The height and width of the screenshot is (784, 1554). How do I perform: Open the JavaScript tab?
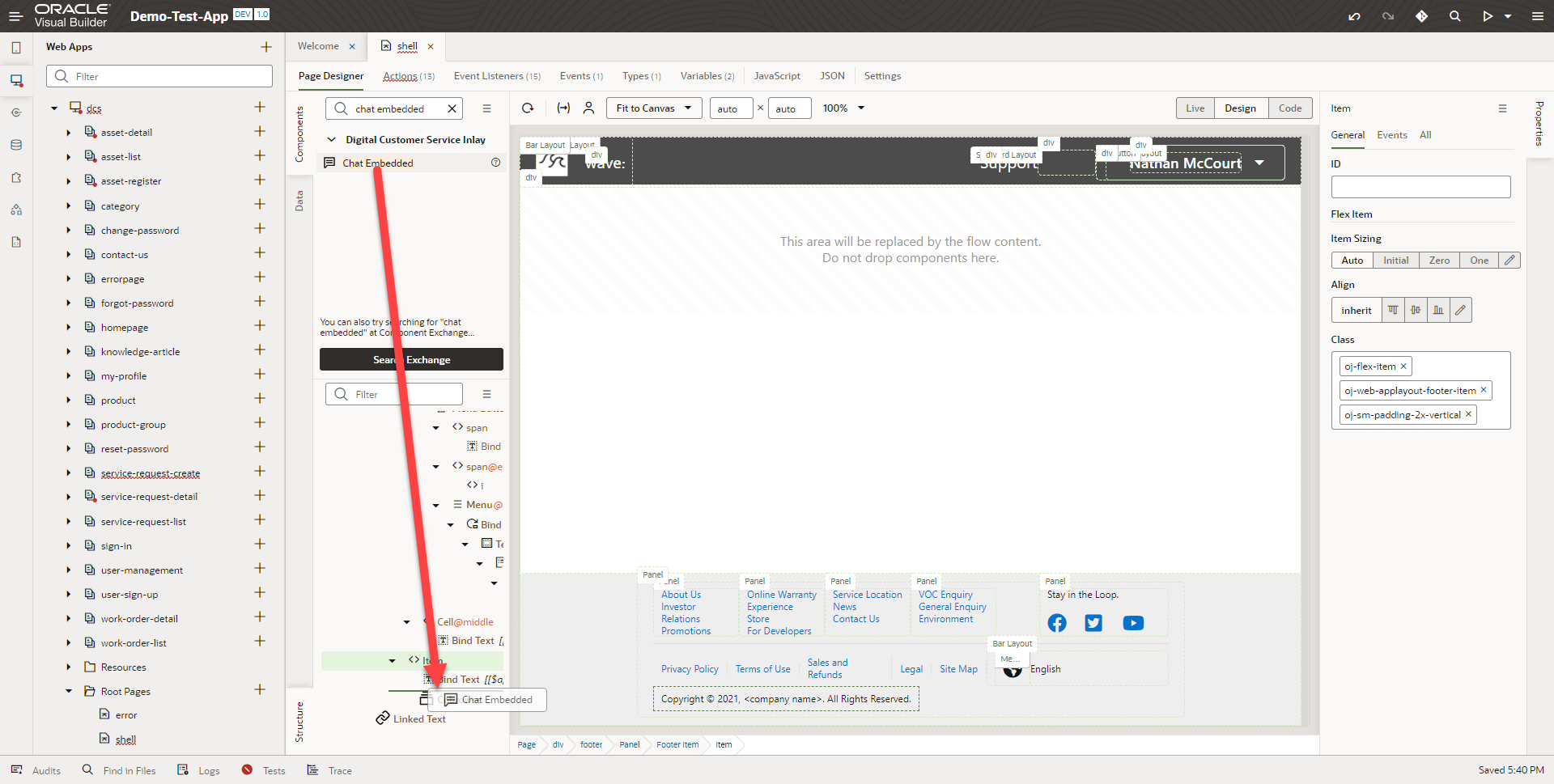777,76
